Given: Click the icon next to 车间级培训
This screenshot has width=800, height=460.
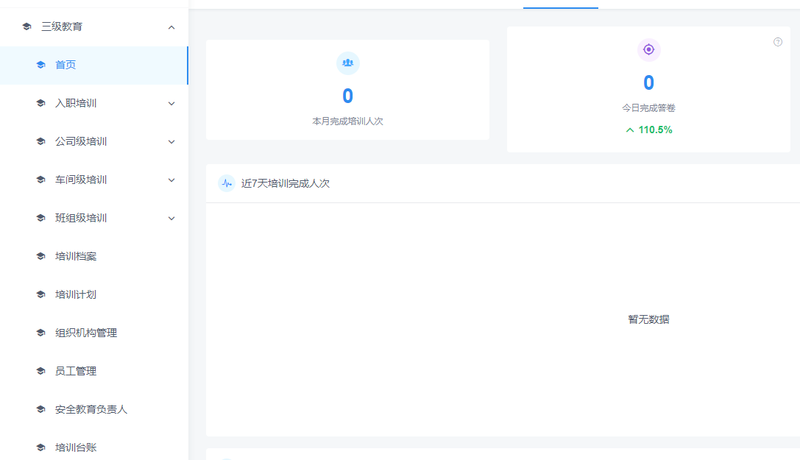Looking at the screenshot, I should (41, 180).
